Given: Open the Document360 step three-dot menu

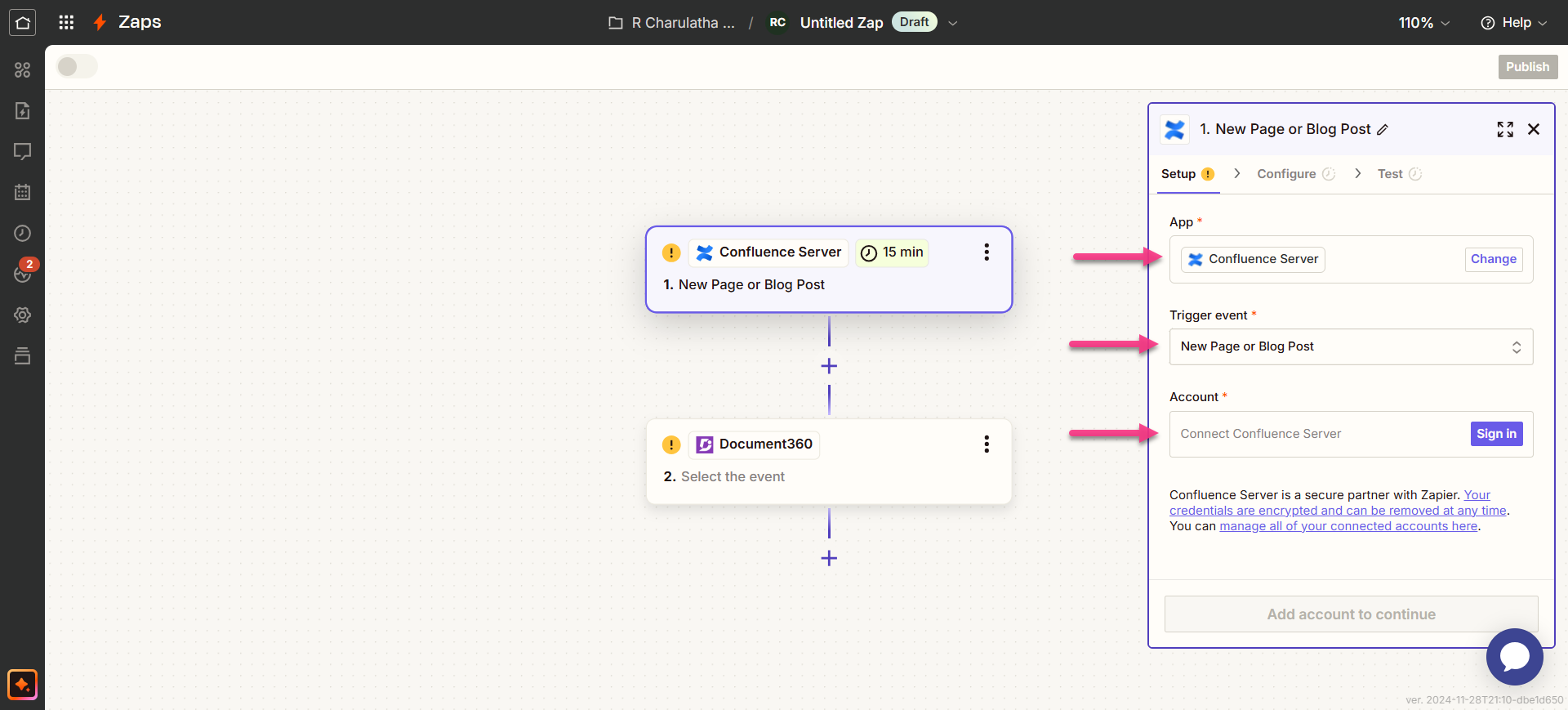Looking at the screenshot, I should coord(987,444).
